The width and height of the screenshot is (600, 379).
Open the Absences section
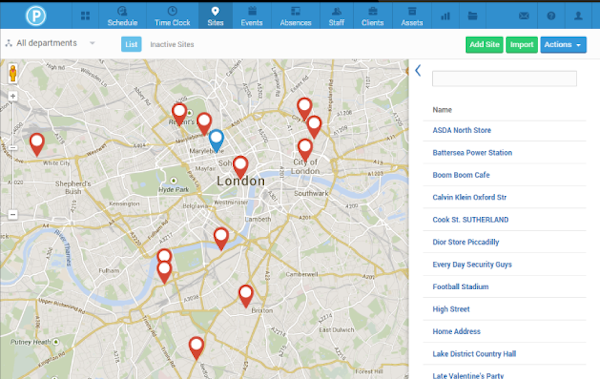[295, 16]
